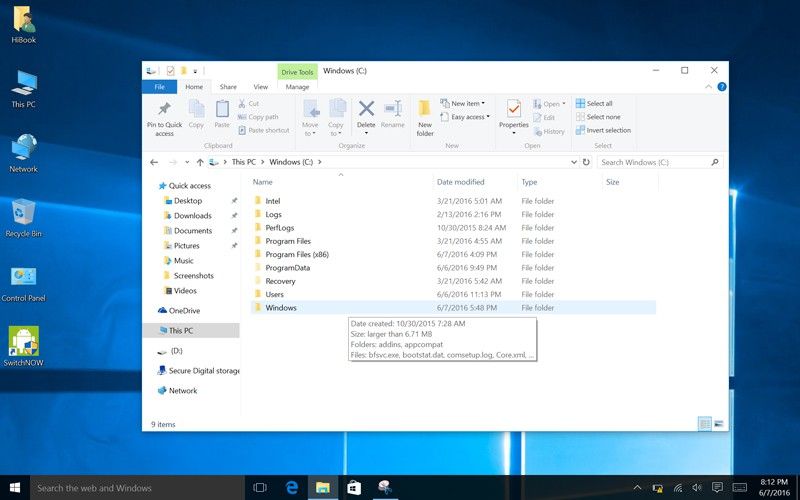
Task: Open the Move to dropdown
Action: [x=310, y=129]
